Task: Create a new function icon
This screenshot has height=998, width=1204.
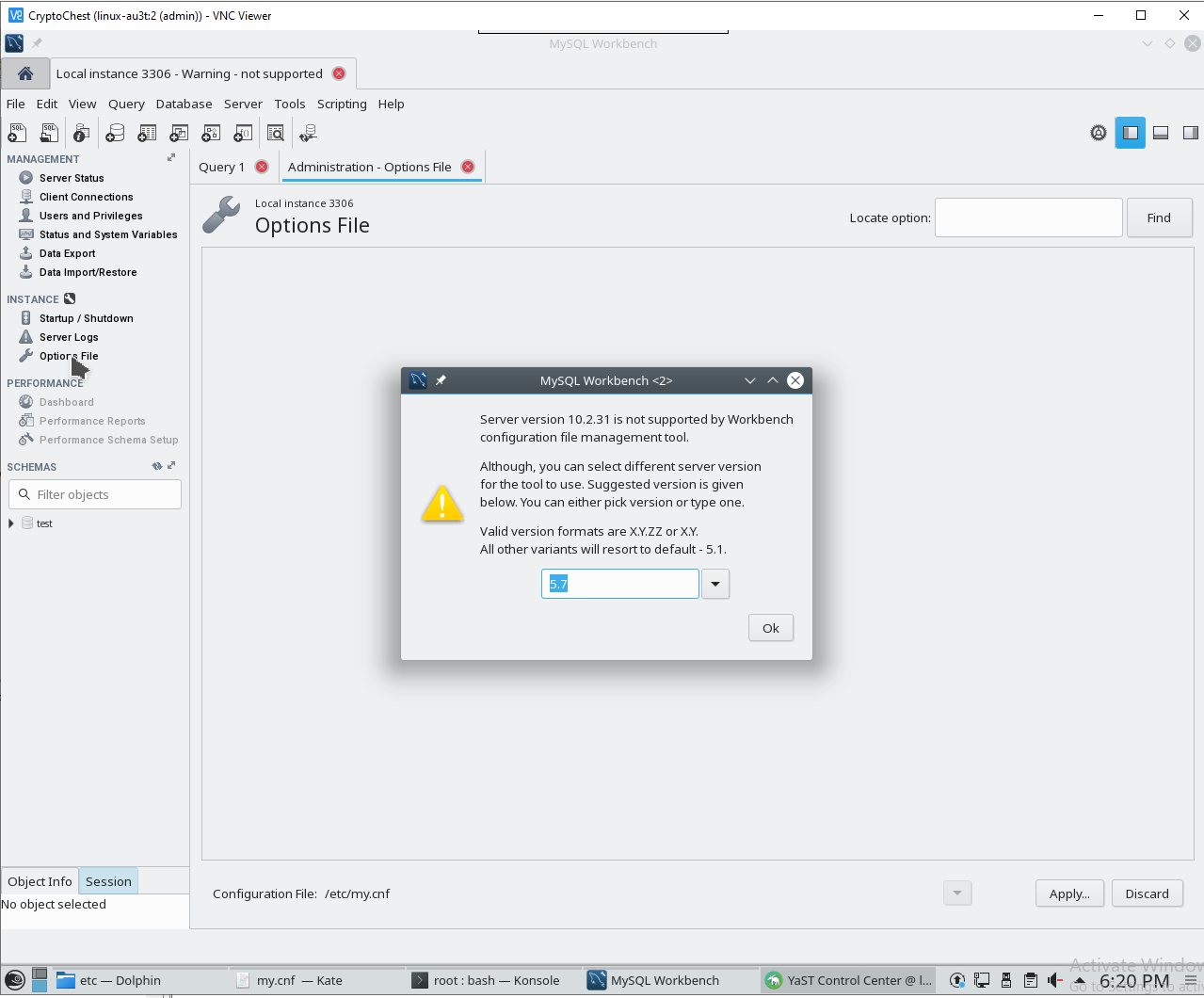Action: click(243, 133)
